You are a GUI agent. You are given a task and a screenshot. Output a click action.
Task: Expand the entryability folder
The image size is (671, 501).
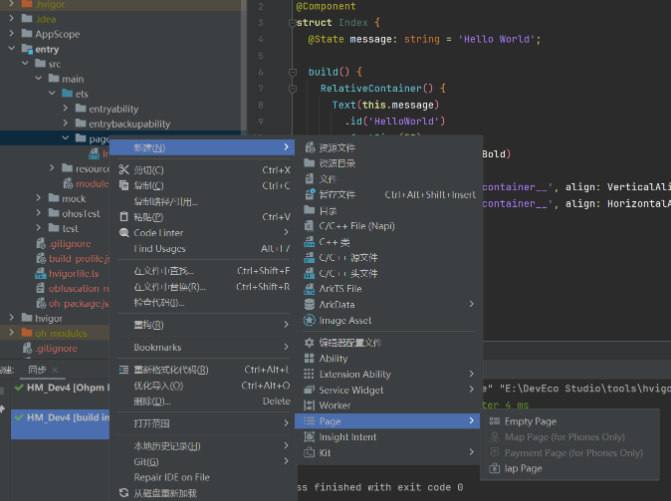pos(65,108)
